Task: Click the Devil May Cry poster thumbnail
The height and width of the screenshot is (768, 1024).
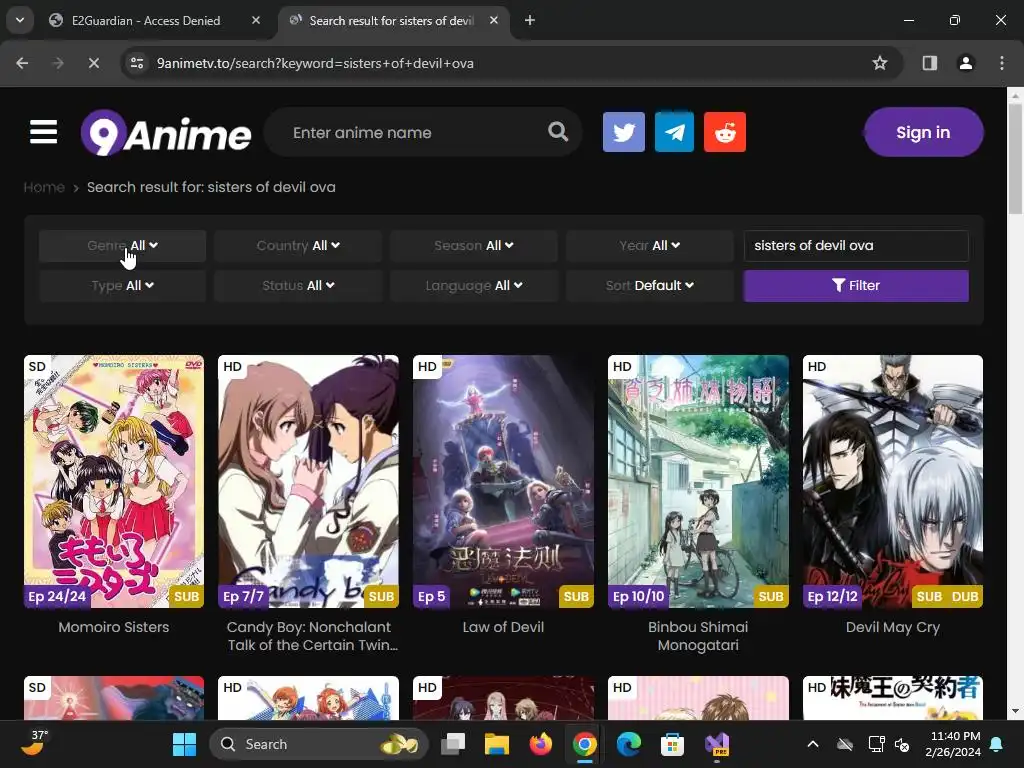Action: tap(892, 481)
